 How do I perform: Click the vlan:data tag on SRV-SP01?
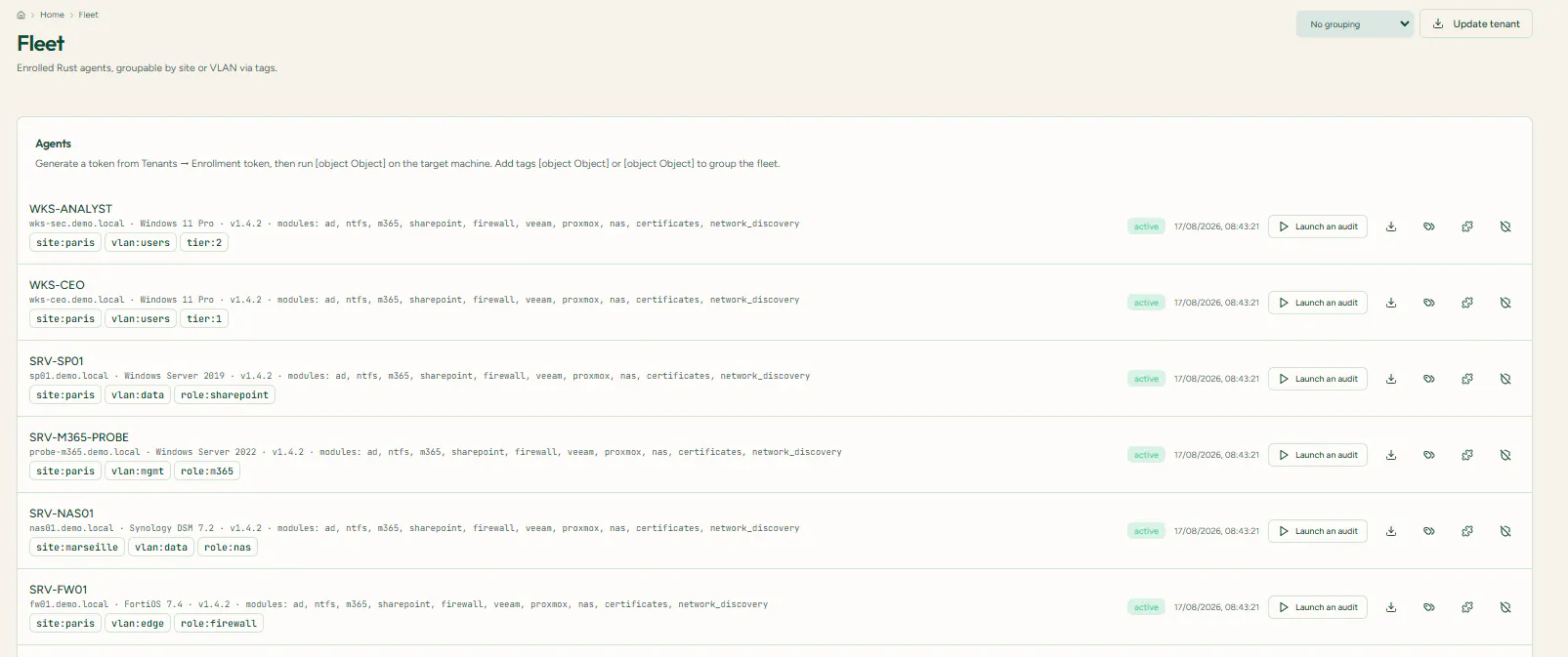pos(138,395)
